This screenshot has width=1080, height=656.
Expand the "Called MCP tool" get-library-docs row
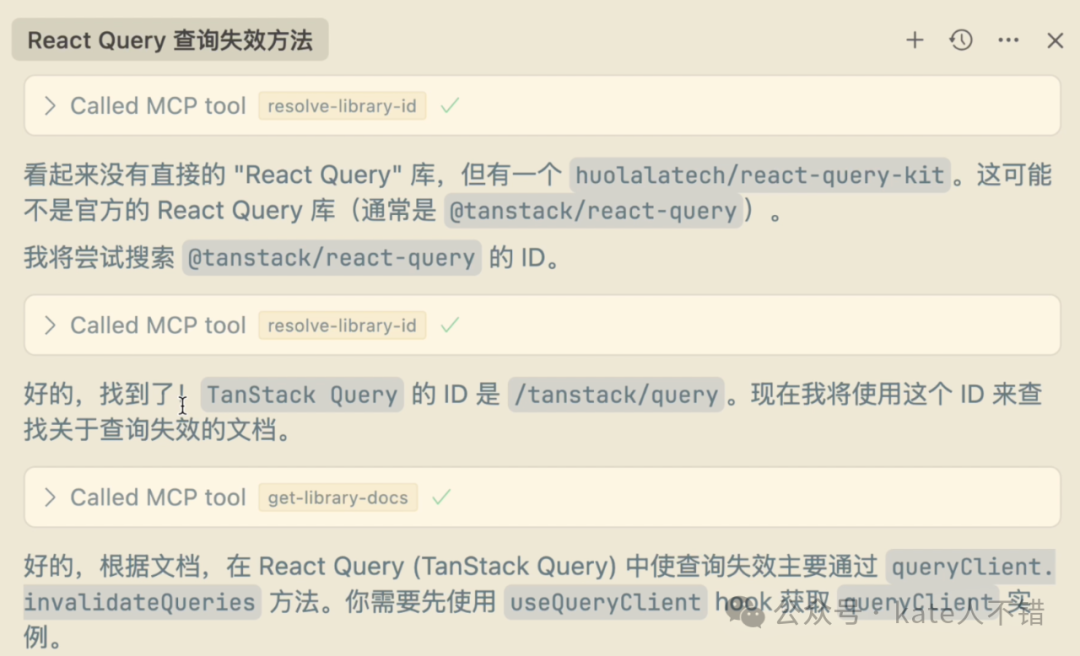click(x=542, y=498)
